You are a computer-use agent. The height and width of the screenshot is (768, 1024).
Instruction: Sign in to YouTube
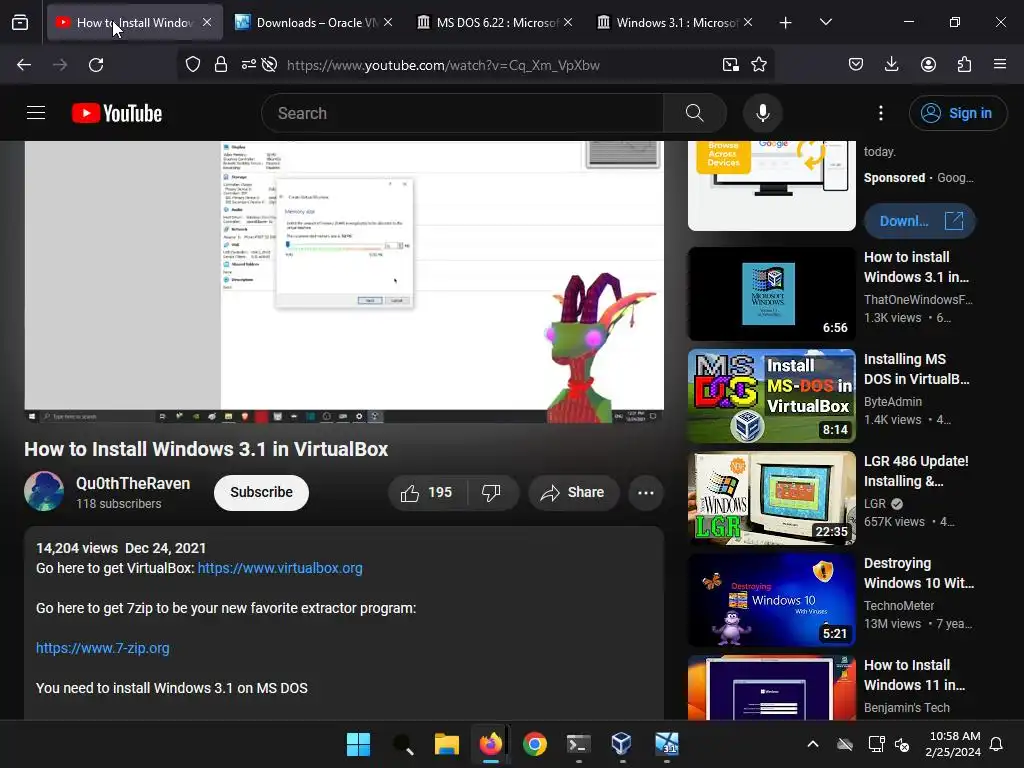[x=958, y=113]
